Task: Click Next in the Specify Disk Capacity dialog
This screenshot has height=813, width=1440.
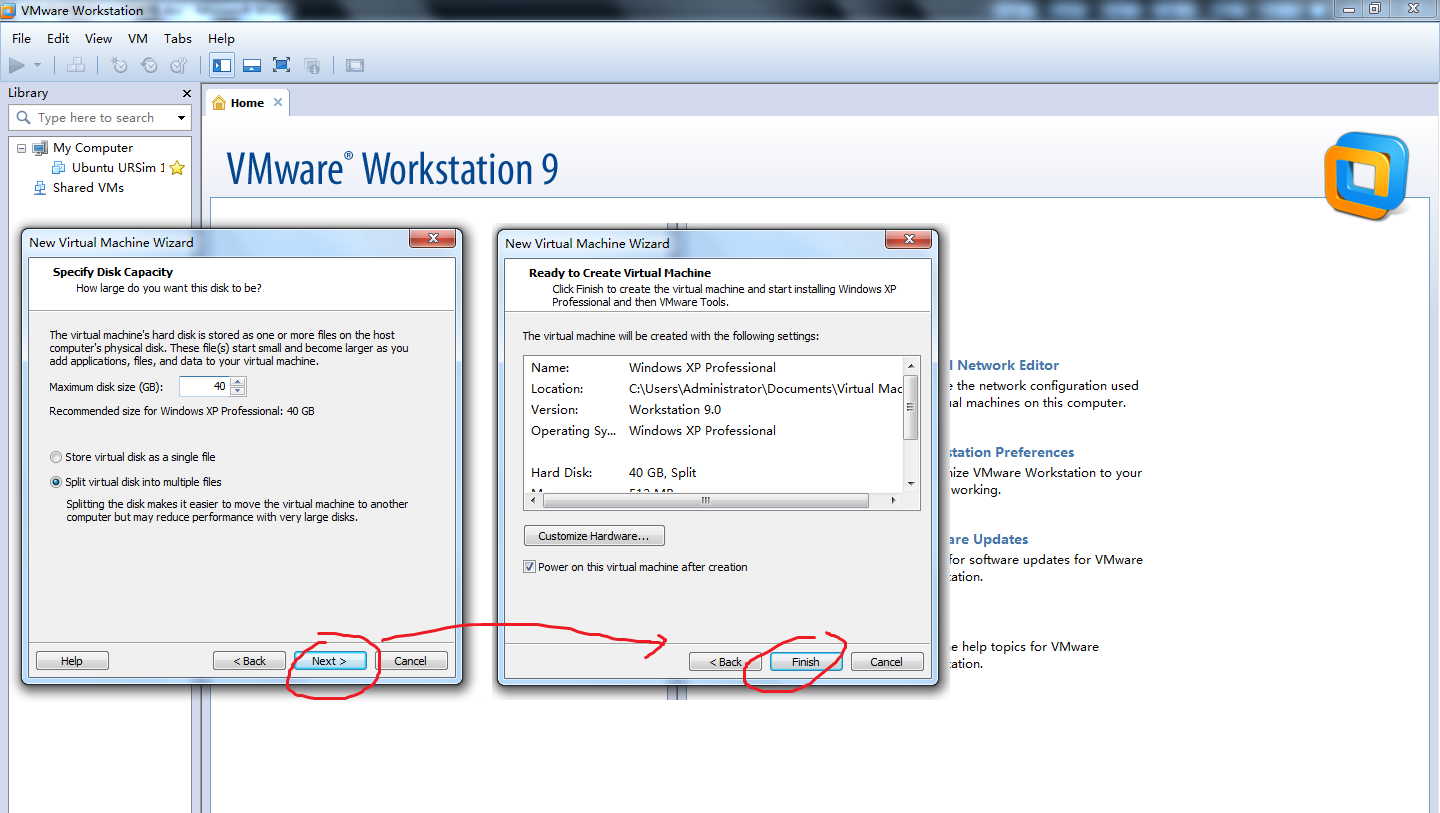Action: pyautogui.click(x=329, y=661)
